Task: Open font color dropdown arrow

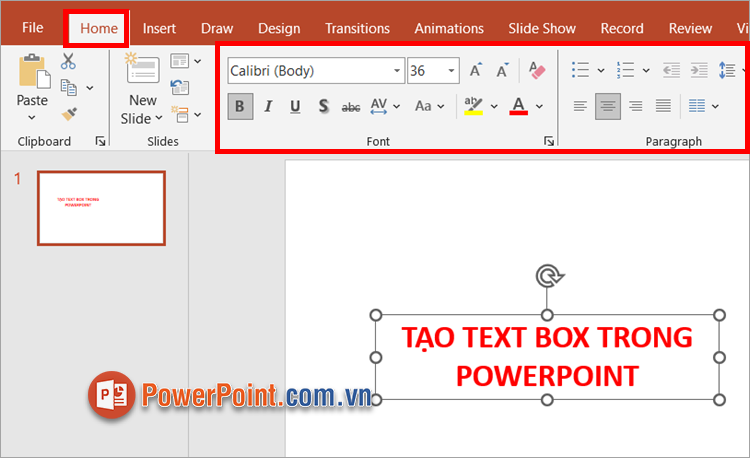Action: [540, 106]
